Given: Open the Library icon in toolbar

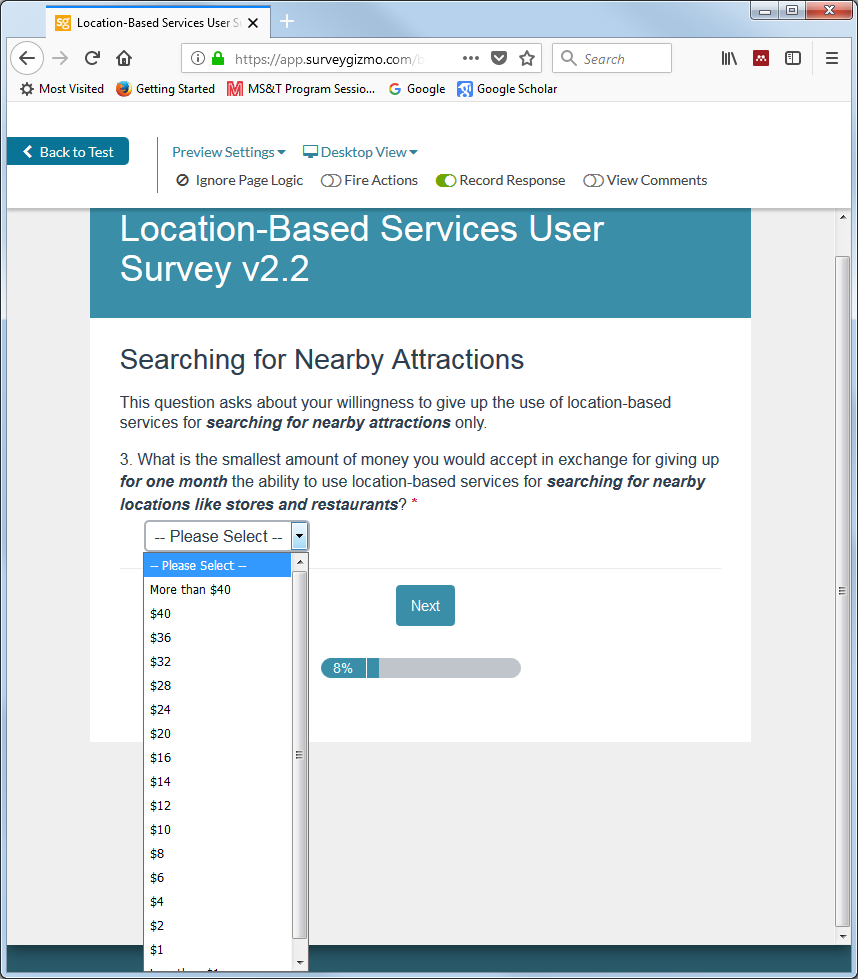Looking at the screenshot, I should click(x=729, y=59).
